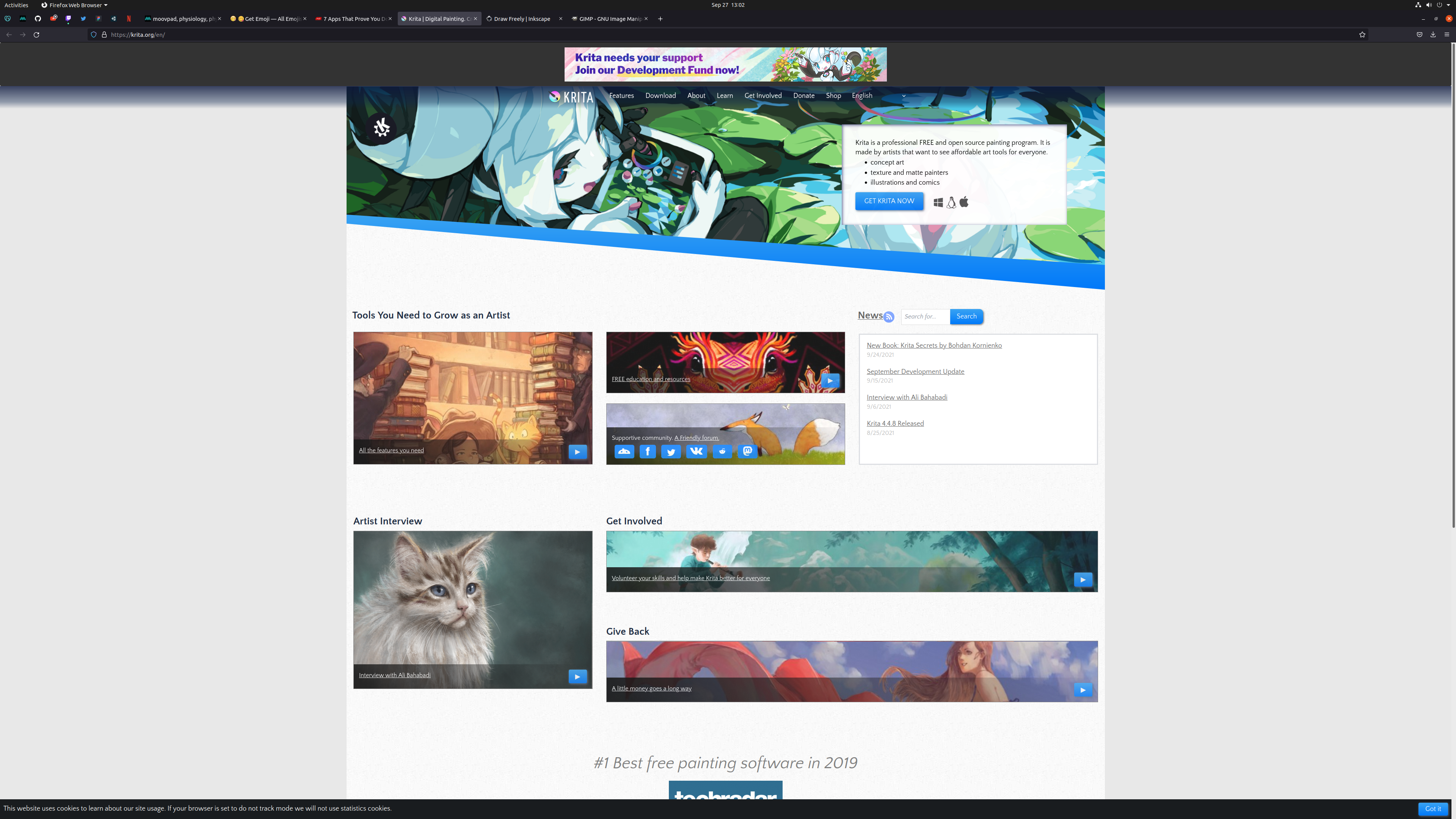This screenshot has width=1456, height=819.
Task: Open the Get Involved menu item
Action: tap(763, 96)
